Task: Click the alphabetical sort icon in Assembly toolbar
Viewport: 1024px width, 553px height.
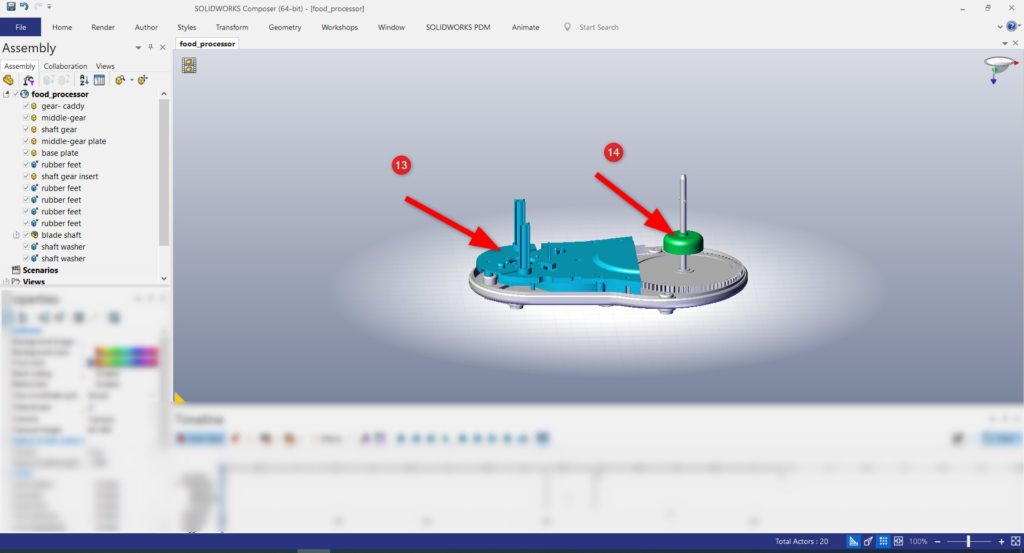Action: tap(84, 80)
